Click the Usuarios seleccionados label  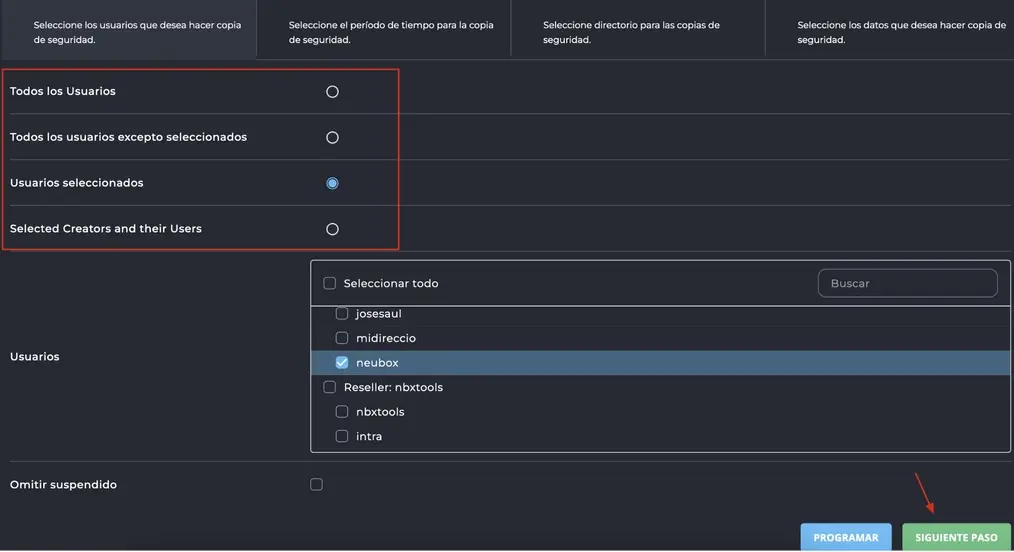pyautogui.click(x=76, y=183)
